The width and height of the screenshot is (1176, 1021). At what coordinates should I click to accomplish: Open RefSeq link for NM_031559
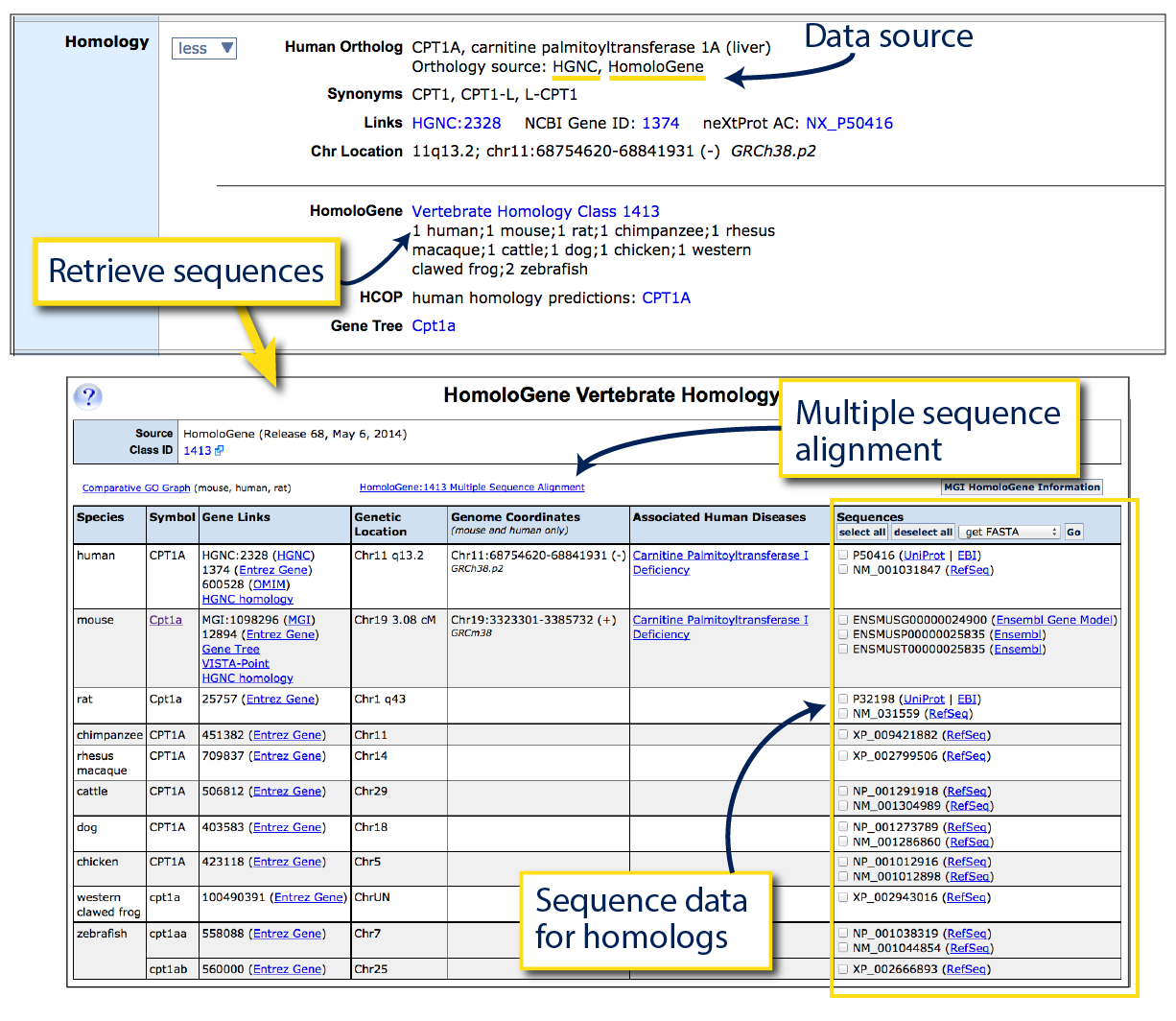(948, 713)
